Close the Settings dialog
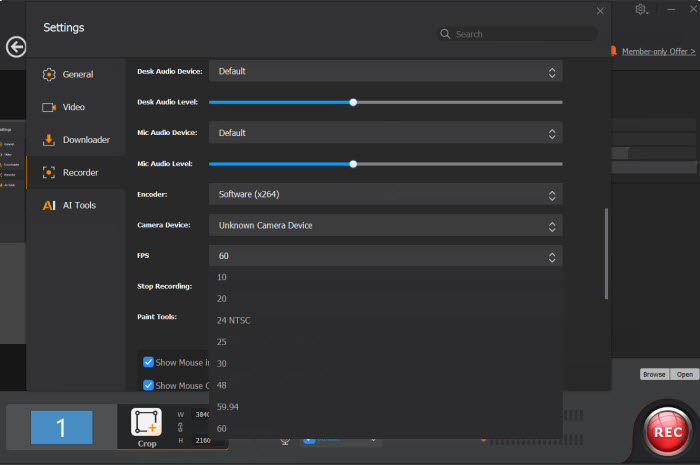Image resolution: width=700 pixels, height=465 pixels. point(600,11)
